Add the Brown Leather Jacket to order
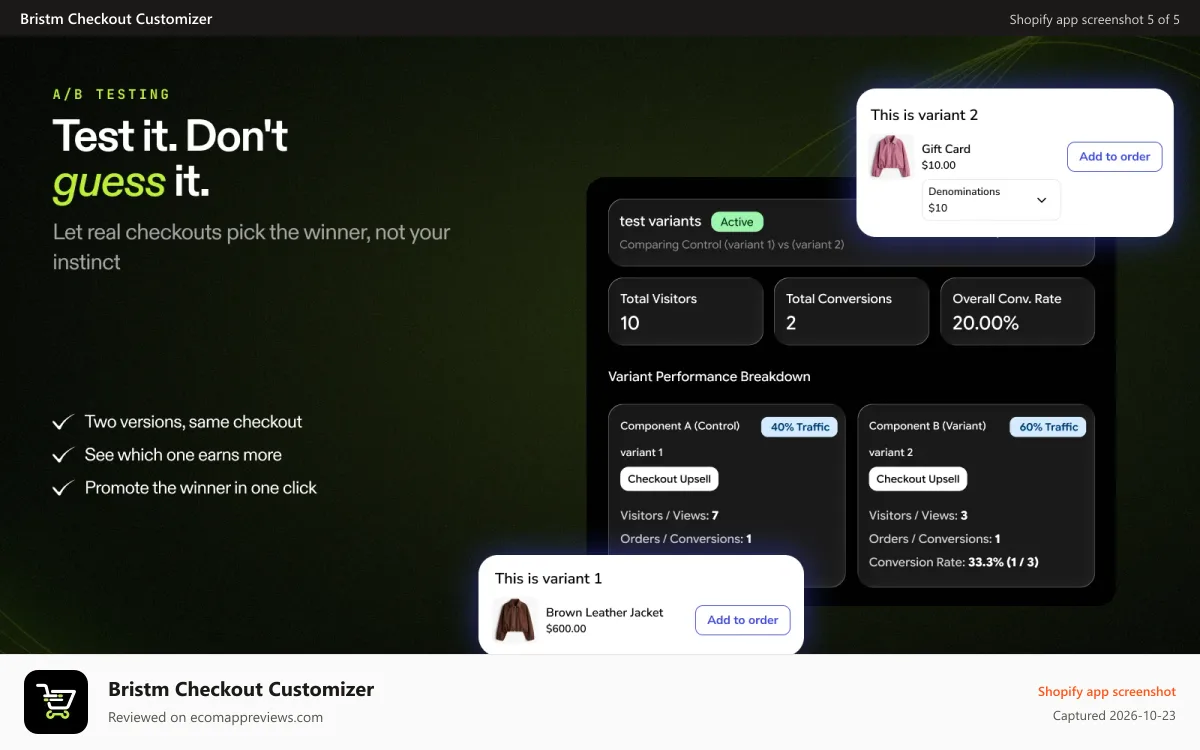 point(743,620)
